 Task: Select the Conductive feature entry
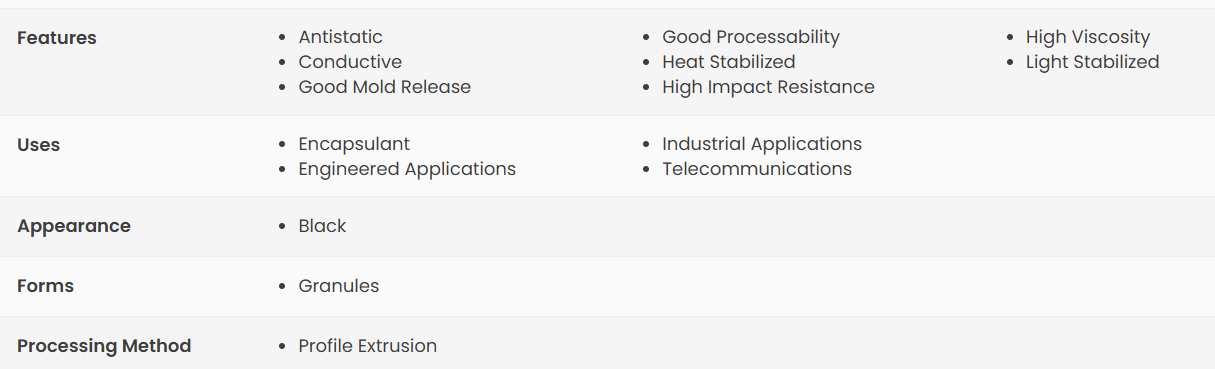[x=350, y=62]
